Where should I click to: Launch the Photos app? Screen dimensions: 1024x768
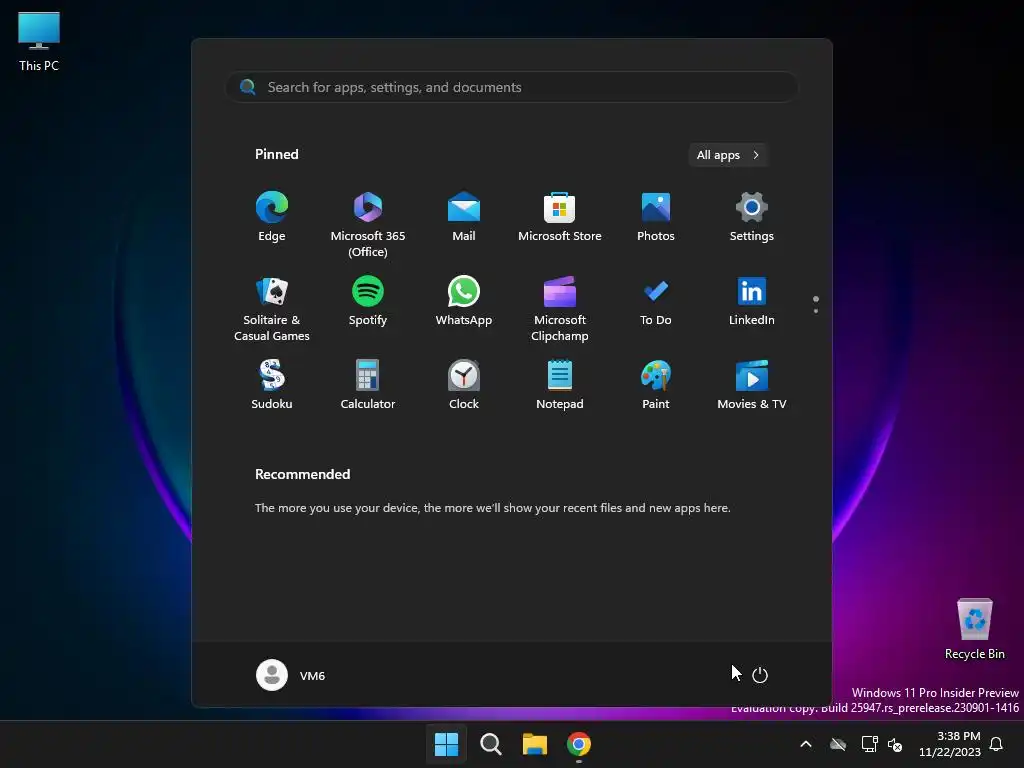pos(656,217)
